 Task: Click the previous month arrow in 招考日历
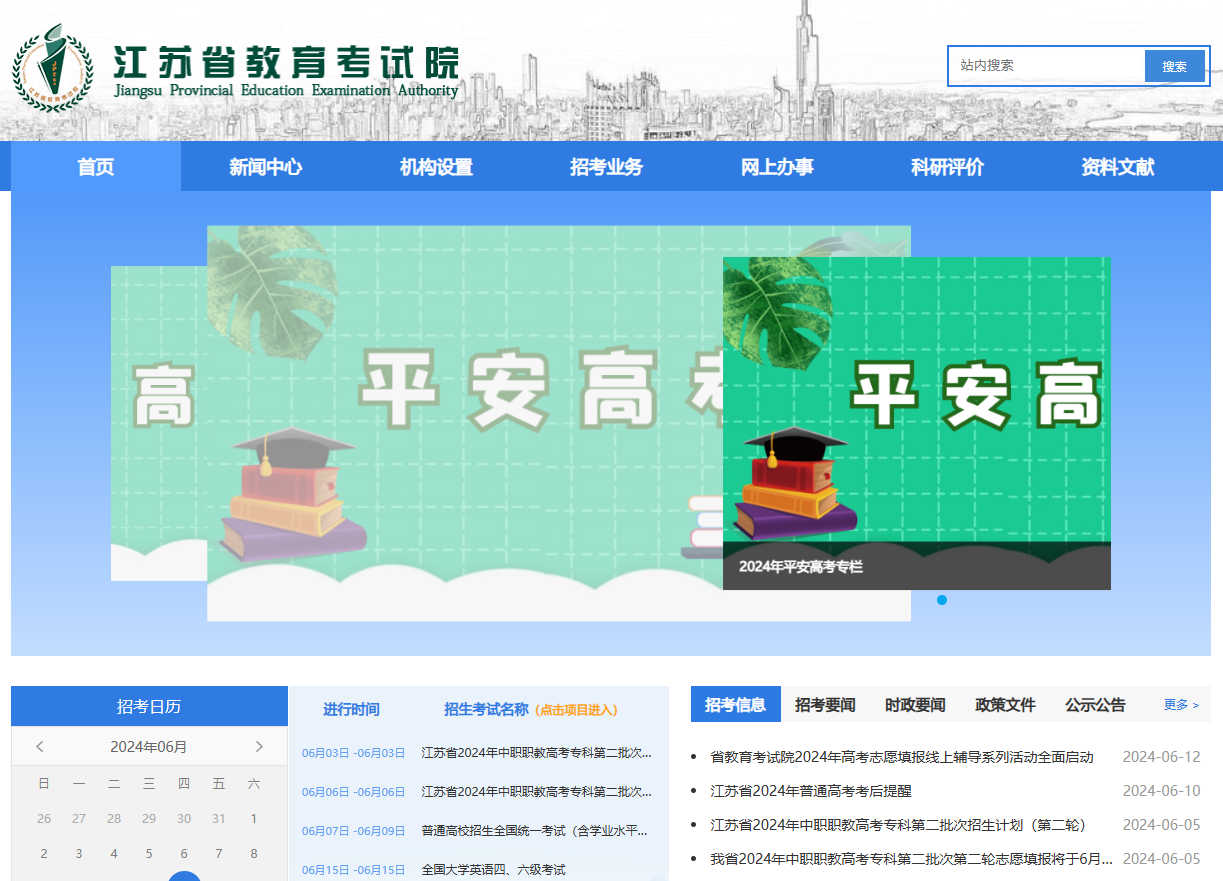point(40,746)
